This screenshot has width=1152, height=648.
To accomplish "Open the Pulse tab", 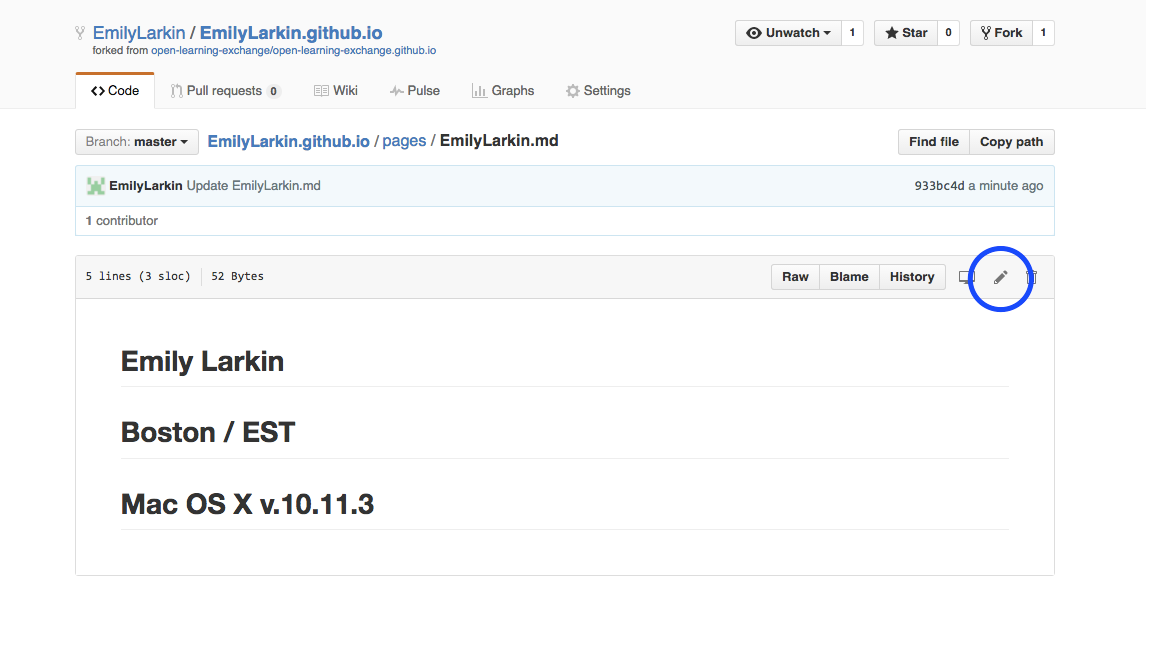I will click(415, 91).
